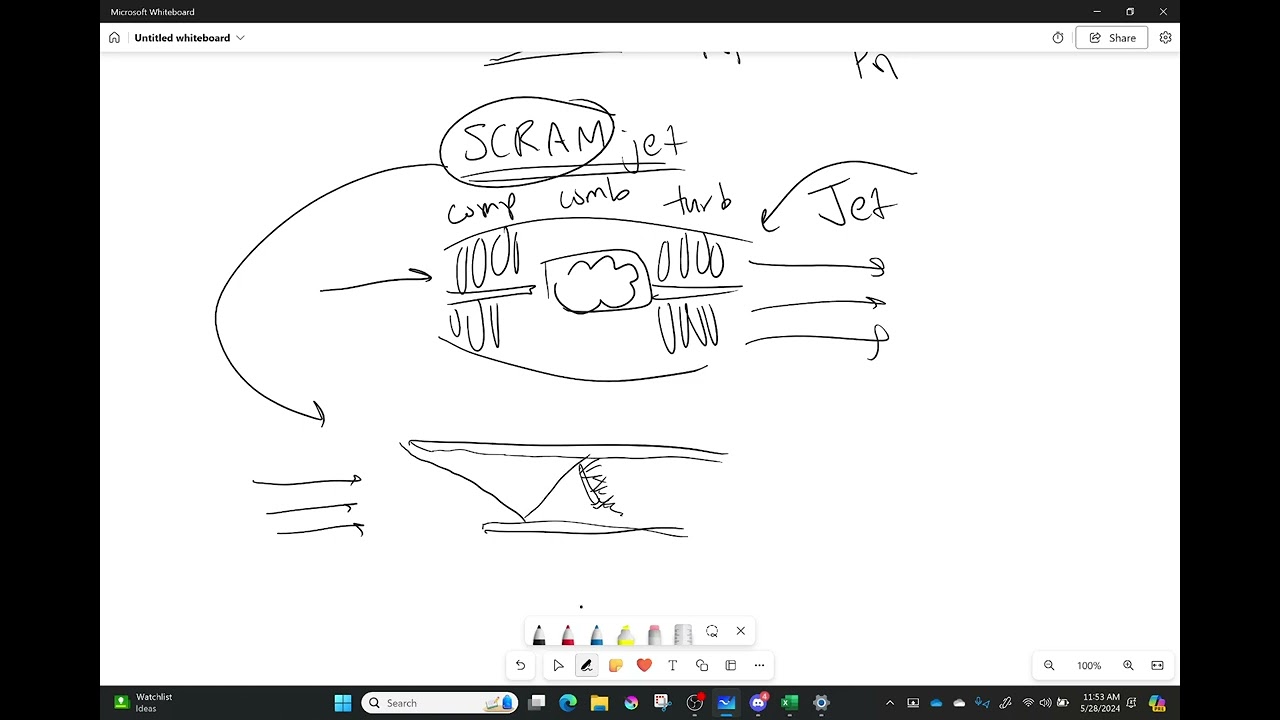
Task: Open Settings app from the taskbar
Action: tap(821, 703)
